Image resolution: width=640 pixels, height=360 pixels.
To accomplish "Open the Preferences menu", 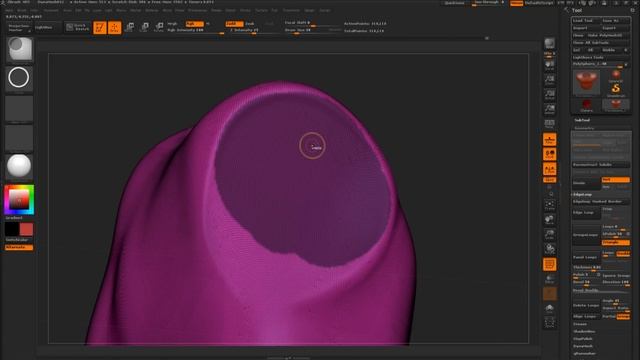I will (x=198, y=10).
